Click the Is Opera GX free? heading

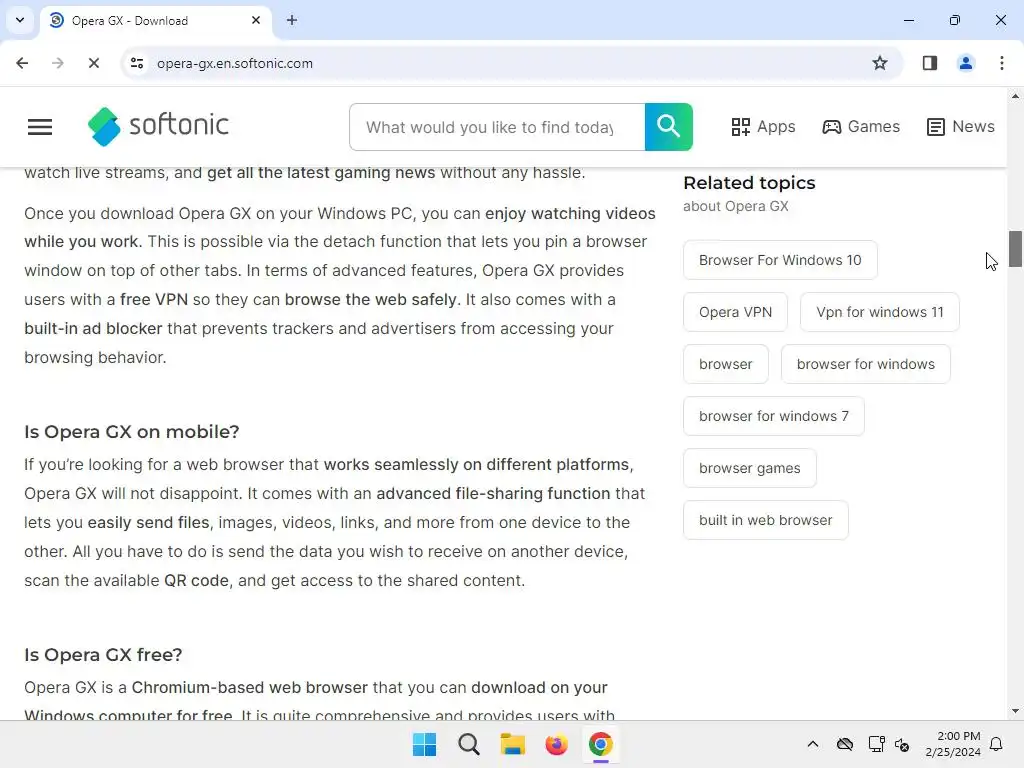[x=103, y=654]
